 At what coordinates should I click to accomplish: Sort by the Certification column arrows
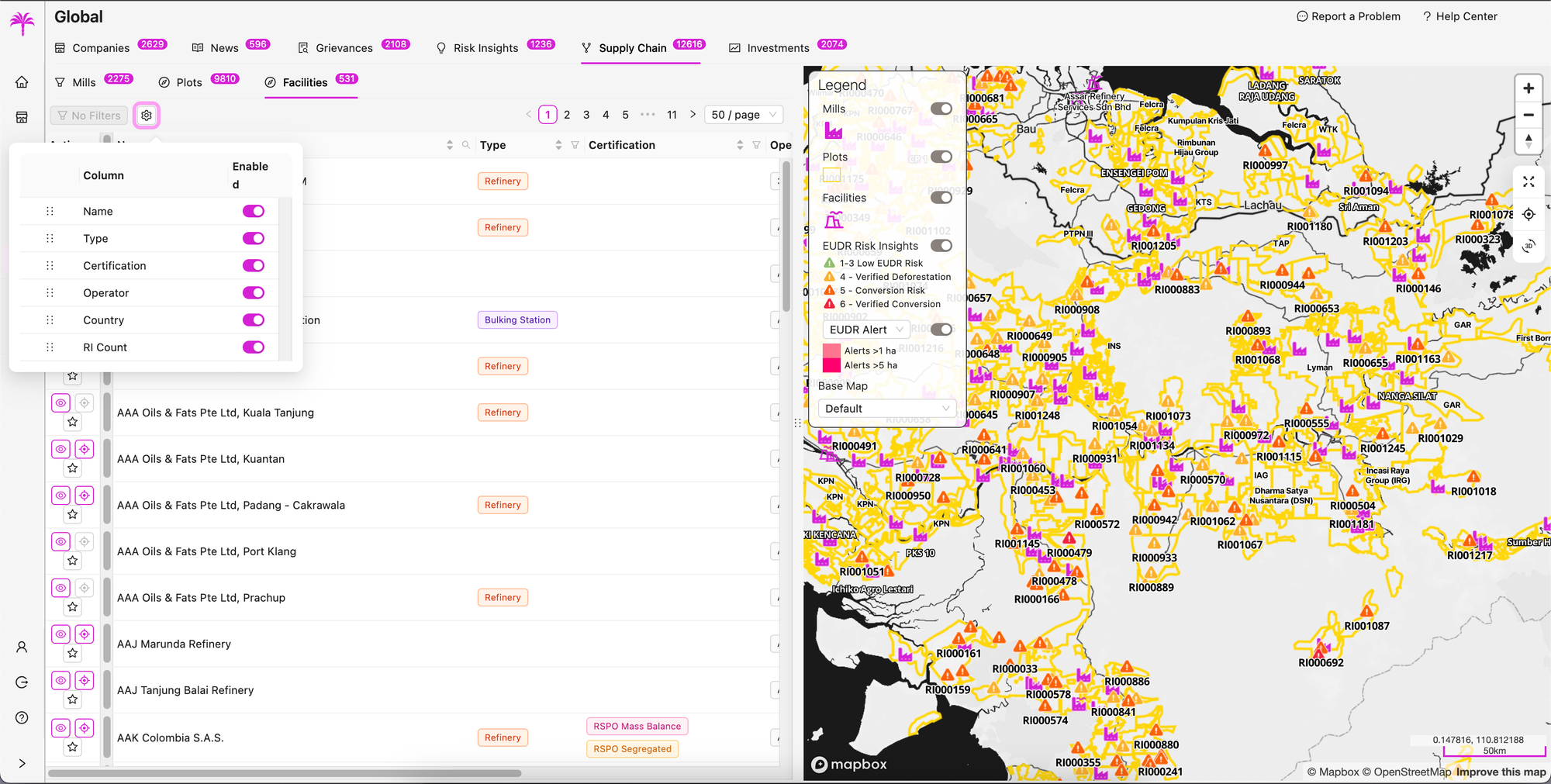[740, 145]
